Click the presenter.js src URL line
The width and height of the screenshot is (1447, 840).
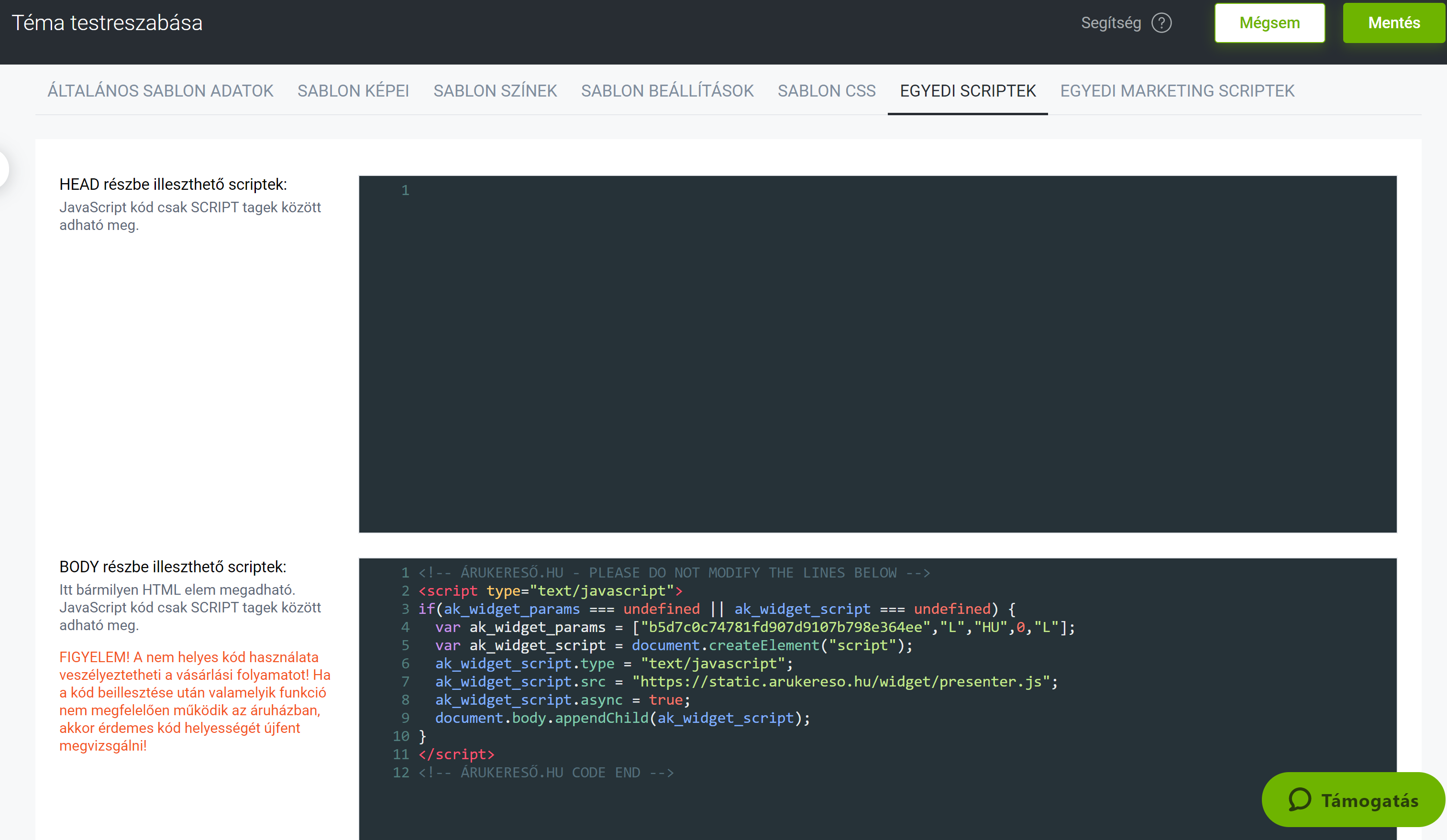click(x=747, y=682)
